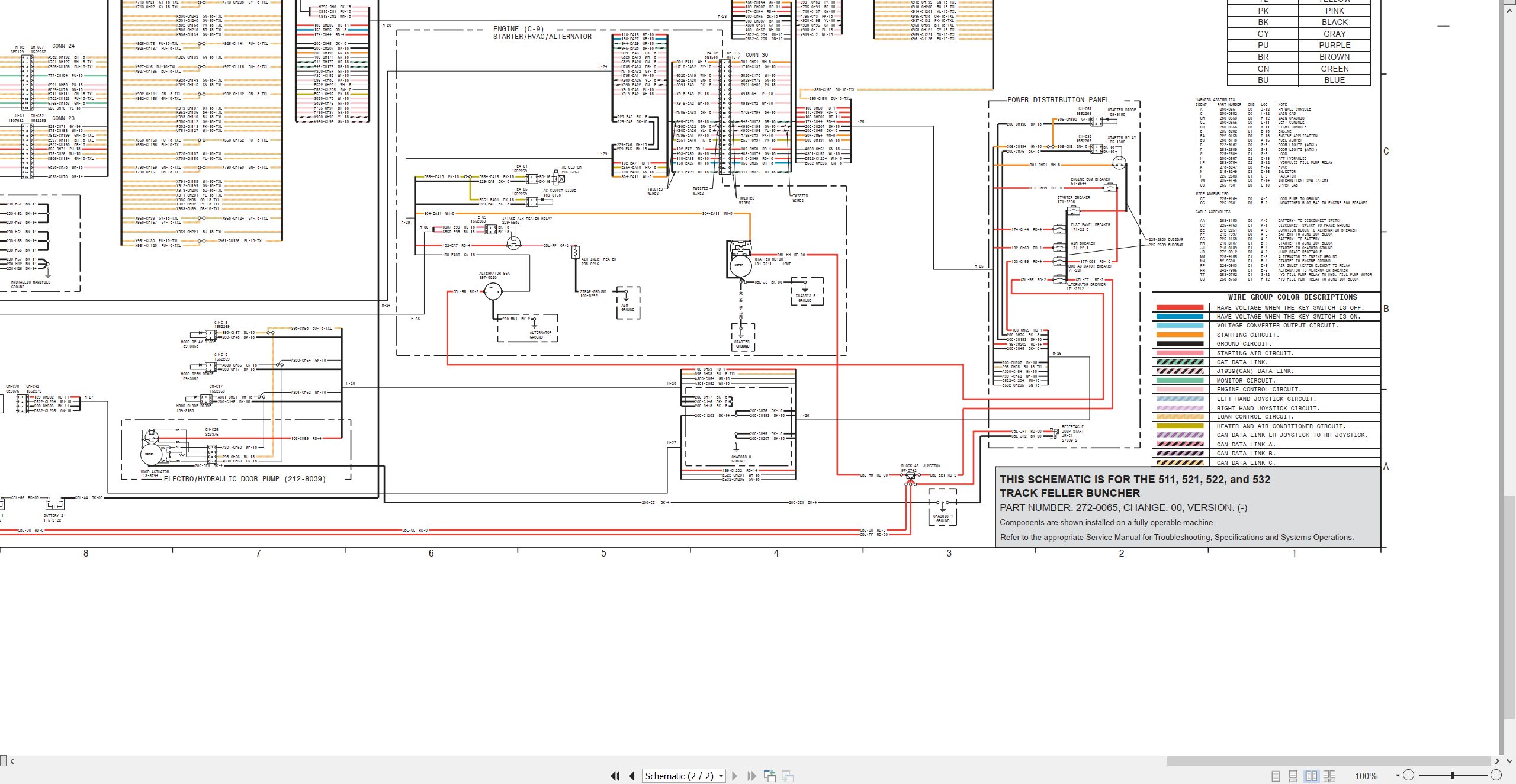Click the GN abbreviation cell
The height and width of the screenshot is (784, 1516).
point(1263,69)
